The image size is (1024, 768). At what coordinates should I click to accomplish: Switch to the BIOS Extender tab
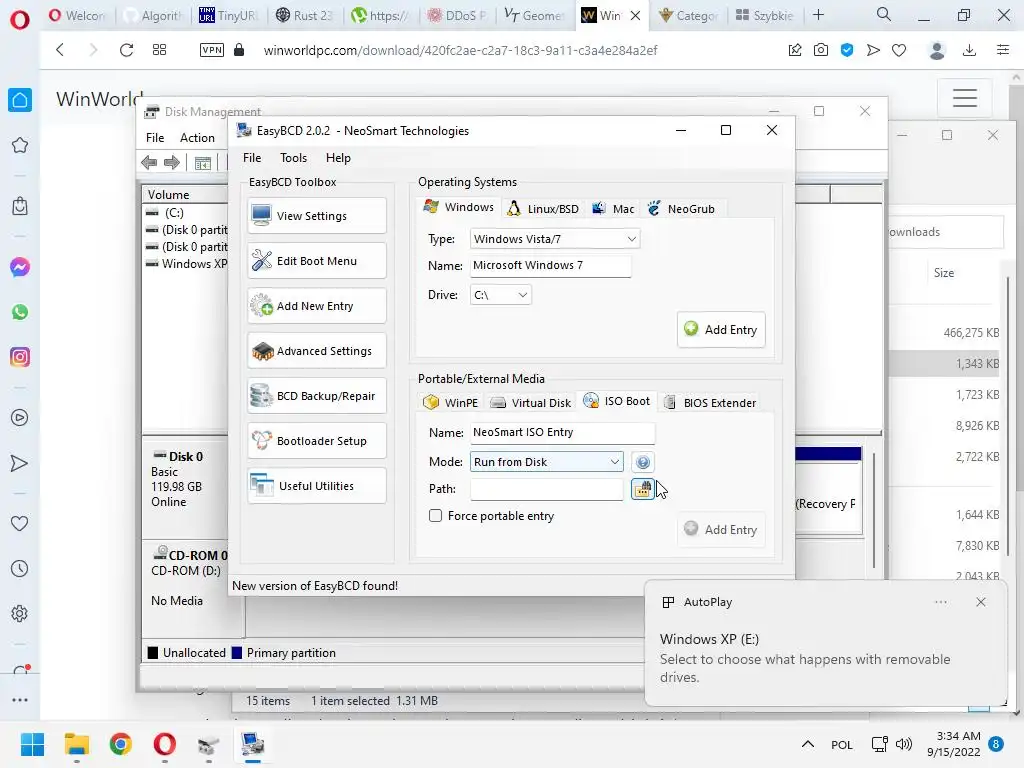[x=710, y=402]
